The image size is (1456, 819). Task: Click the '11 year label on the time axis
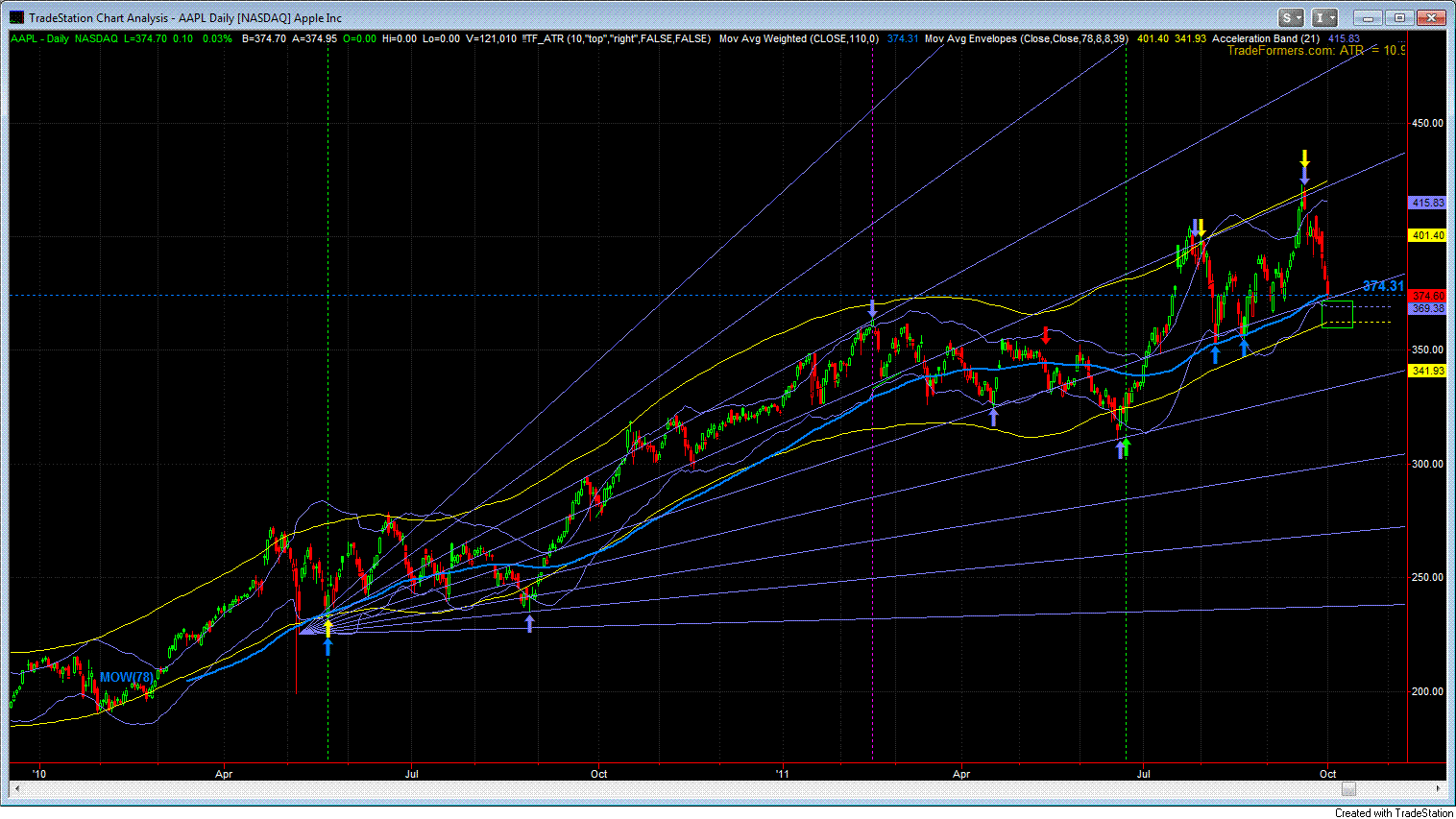point(782,773)
